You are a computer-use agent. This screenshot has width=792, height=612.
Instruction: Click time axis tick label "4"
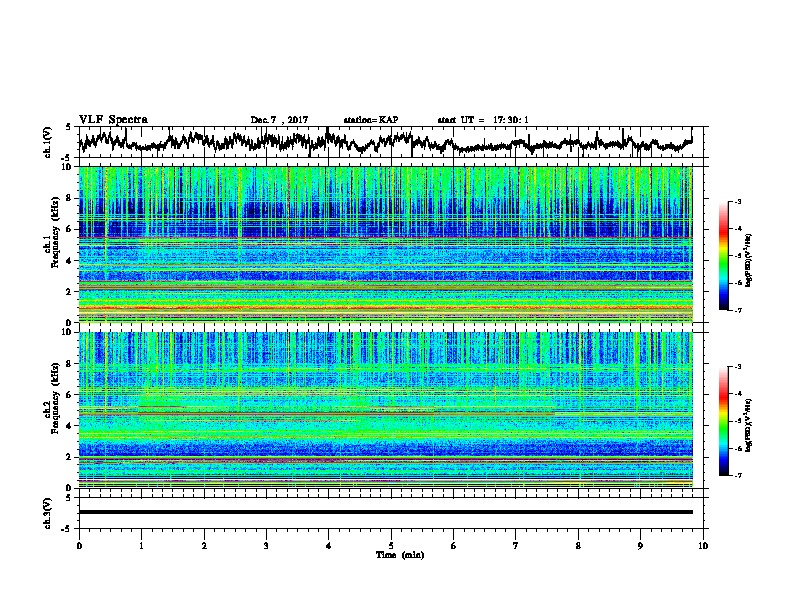(x=329, y=546)
